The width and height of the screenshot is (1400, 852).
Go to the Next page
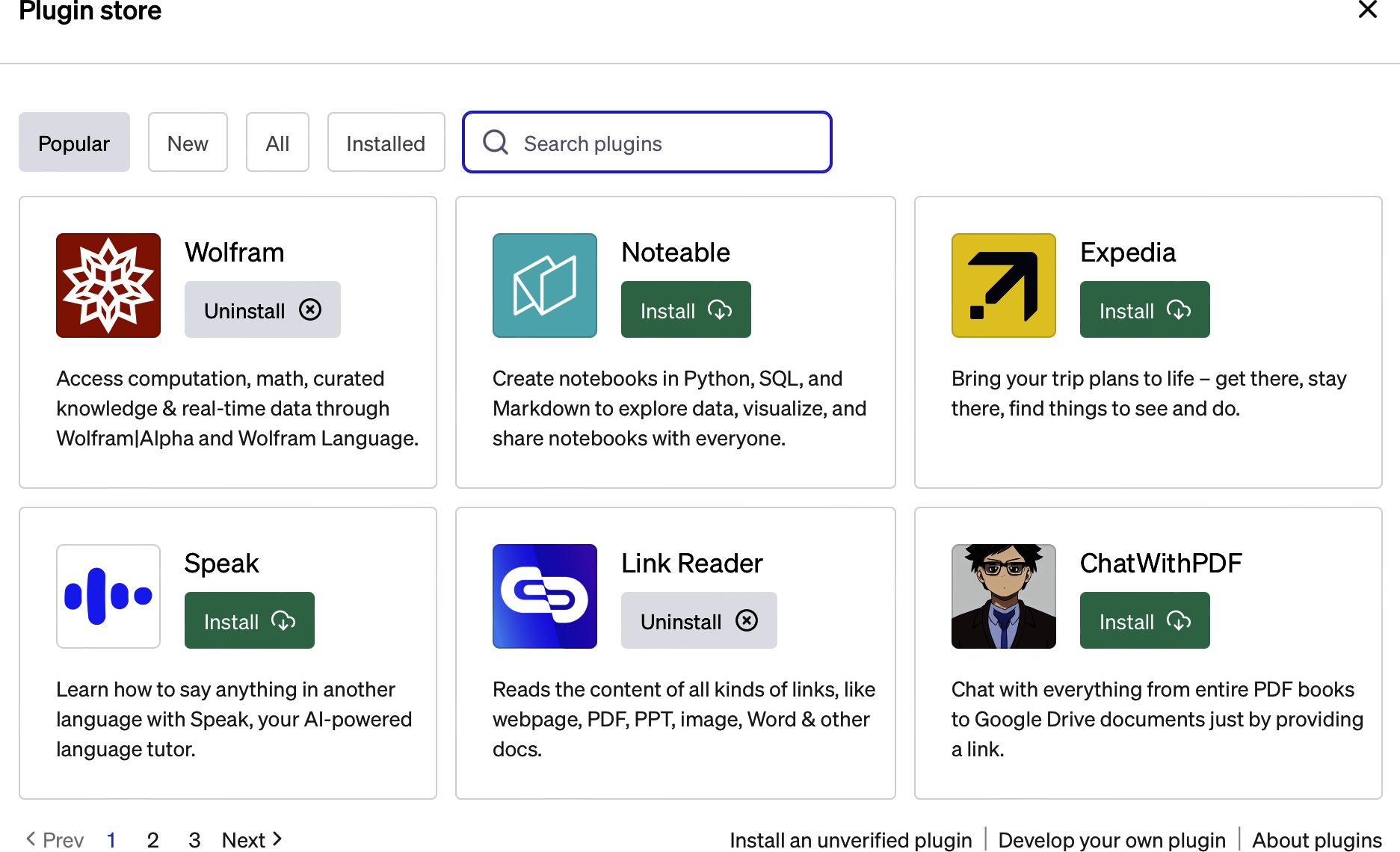(x=252, y=839)
